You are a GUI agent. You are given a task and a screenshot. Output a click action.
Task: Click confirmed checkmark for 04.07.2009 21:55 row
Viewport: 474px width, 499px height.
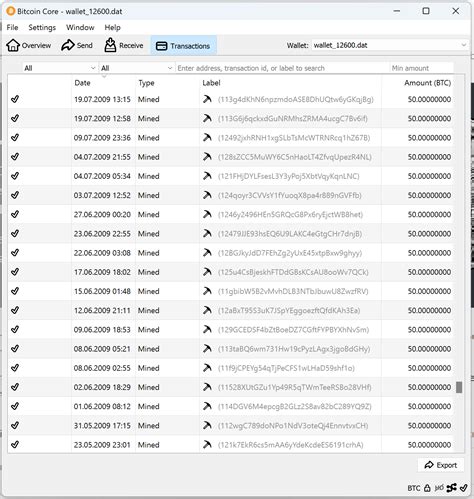coord(15,157)
